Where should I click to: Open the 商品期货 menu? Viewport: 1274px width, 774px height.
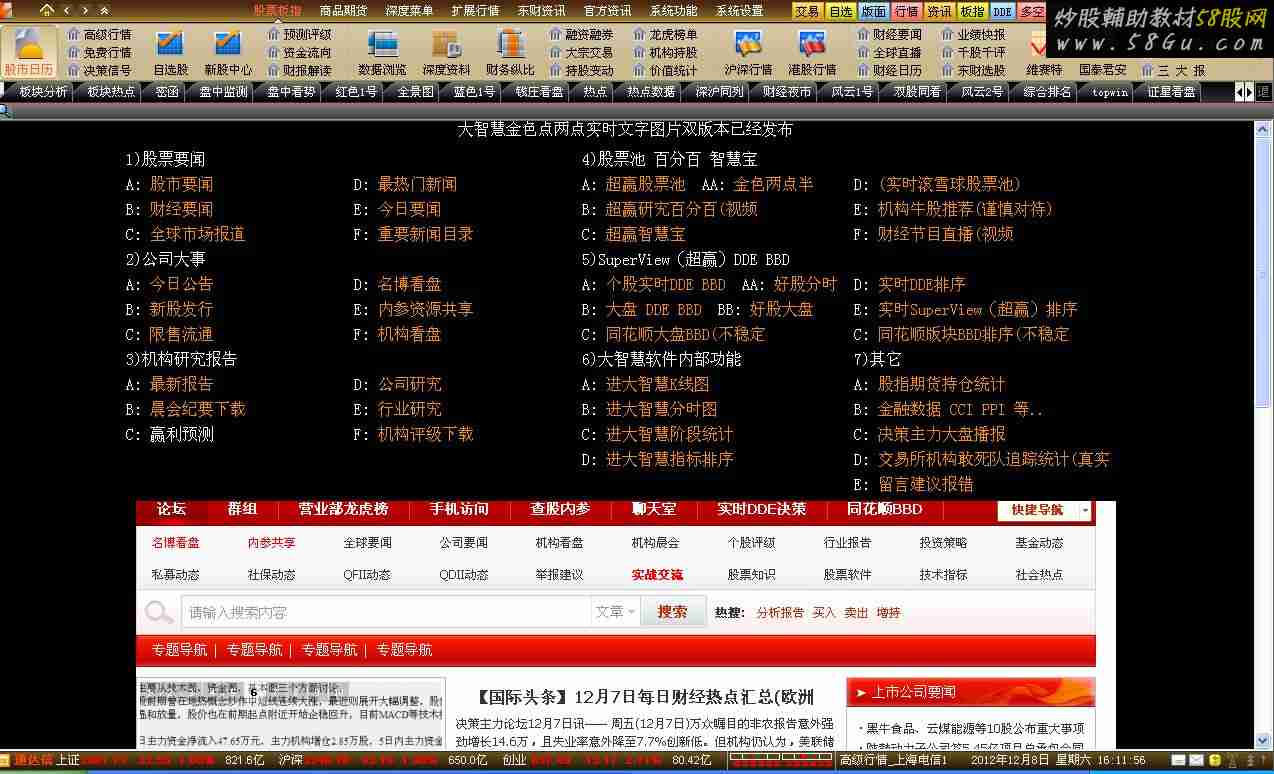click(343, 11)
